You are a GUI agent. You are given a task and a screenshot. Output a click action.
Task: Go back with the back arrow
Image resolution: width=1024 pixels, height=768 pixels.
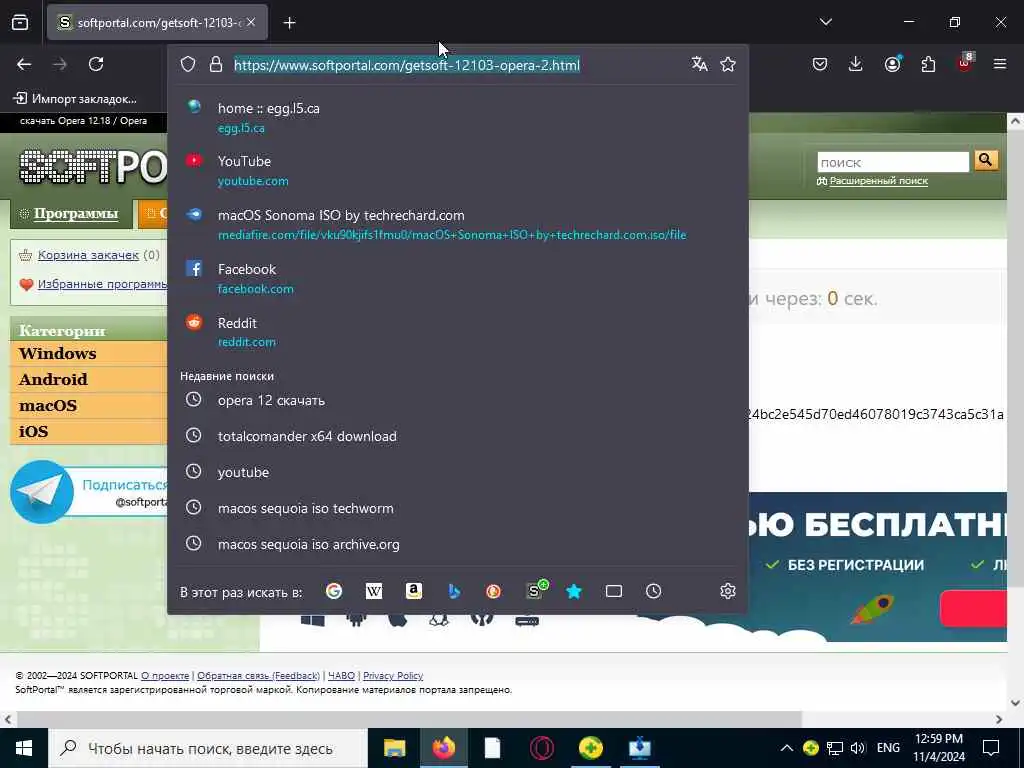point(24,64)
